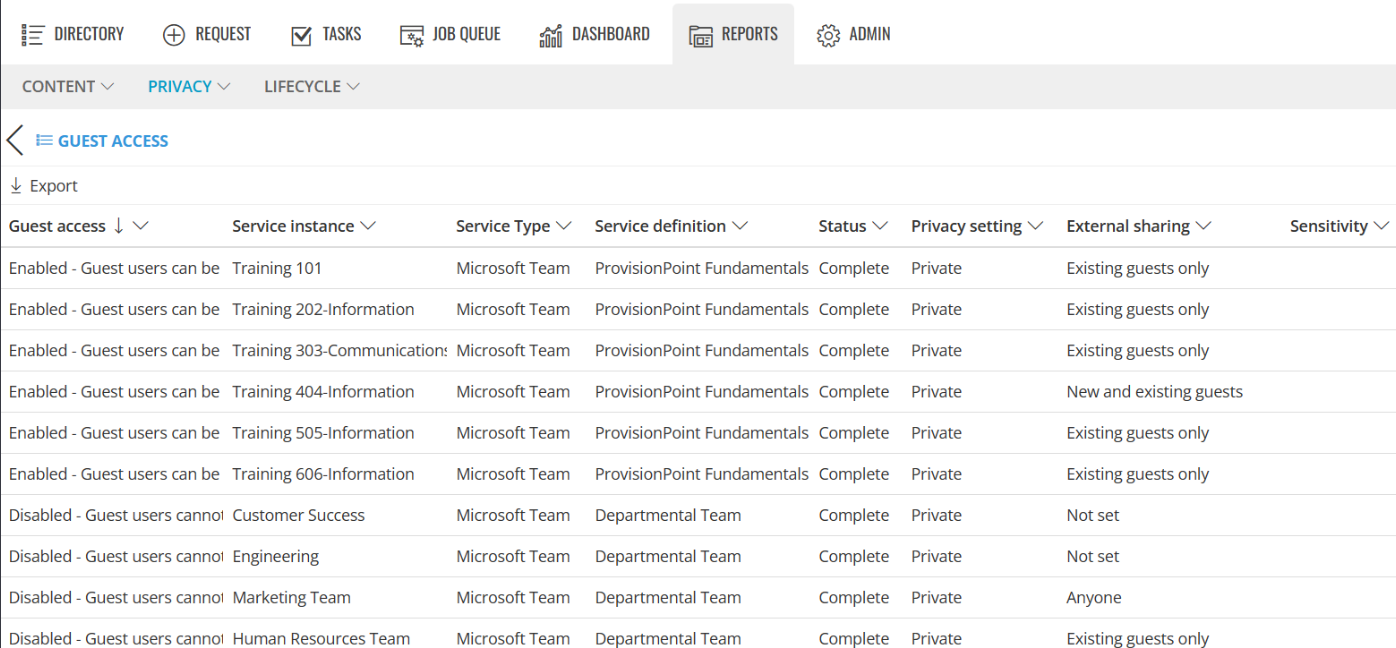Expand the CONTENT submenu
This screenshot has width=1396, height=648.
pos(68,86)
